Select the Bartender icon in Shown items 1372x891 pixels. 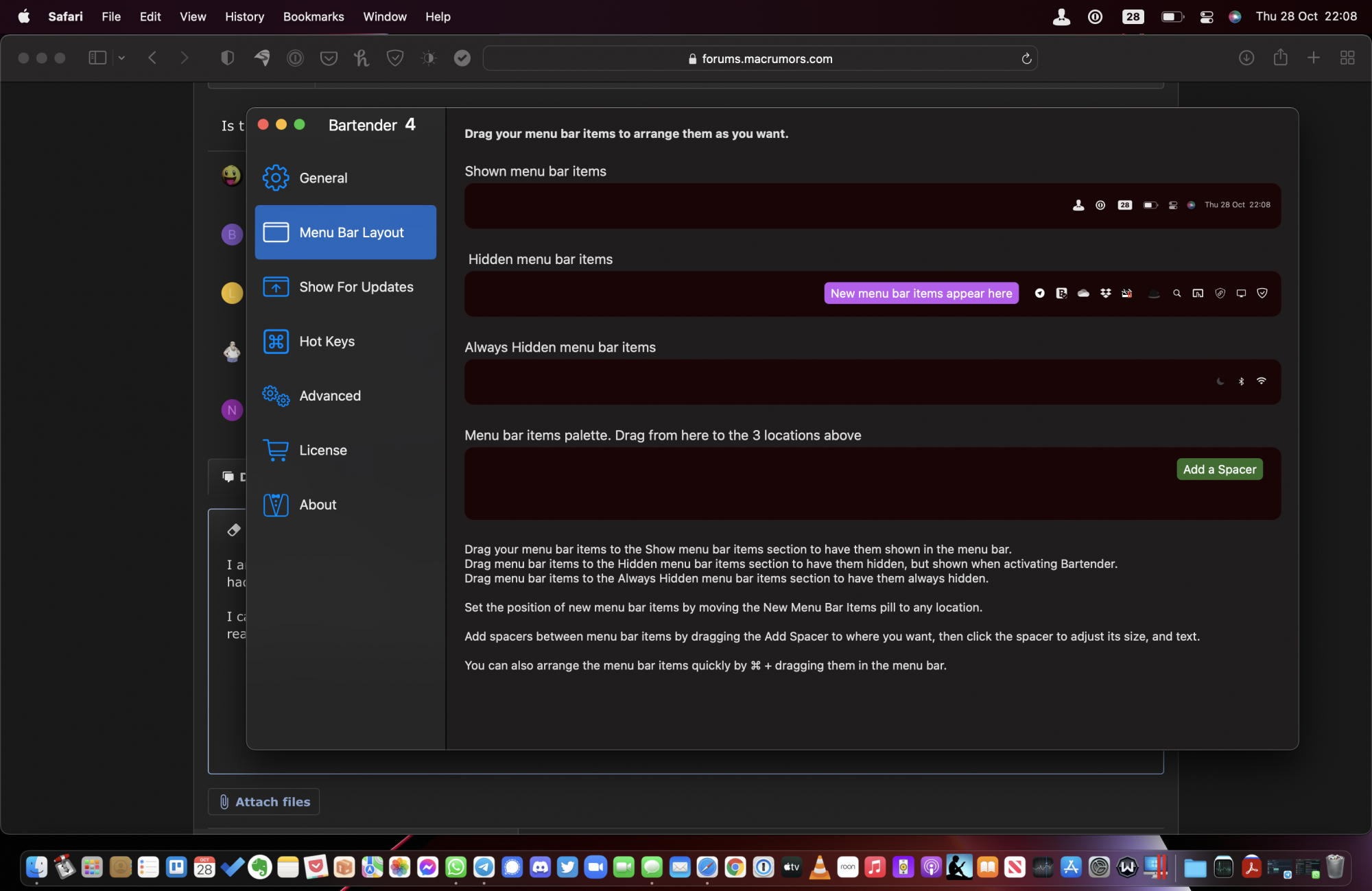1078,205
